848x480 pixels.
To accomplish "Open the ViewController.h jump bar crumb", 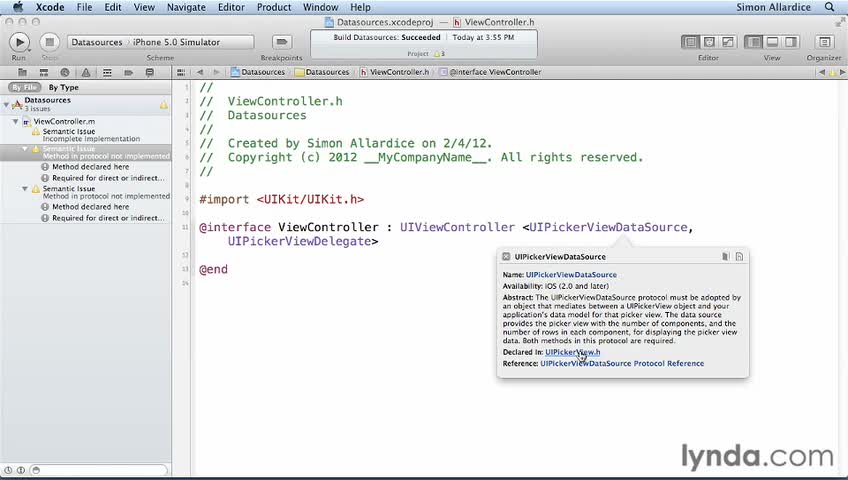I will pyautogui.click(x=395, y=72).
